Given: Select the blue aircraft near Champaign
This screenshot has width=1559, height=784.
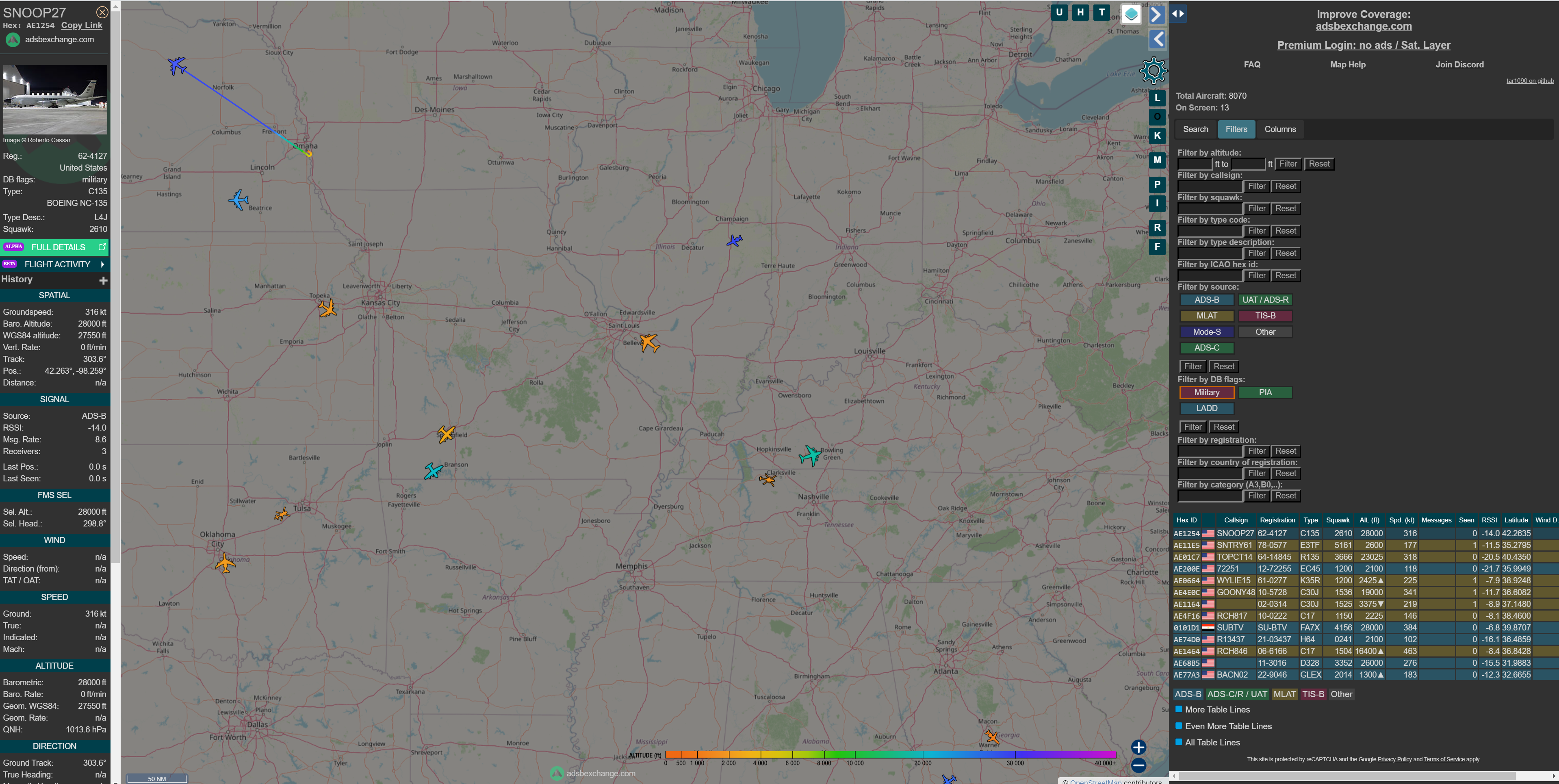Looking at the screenshot, I should (734, 241).
